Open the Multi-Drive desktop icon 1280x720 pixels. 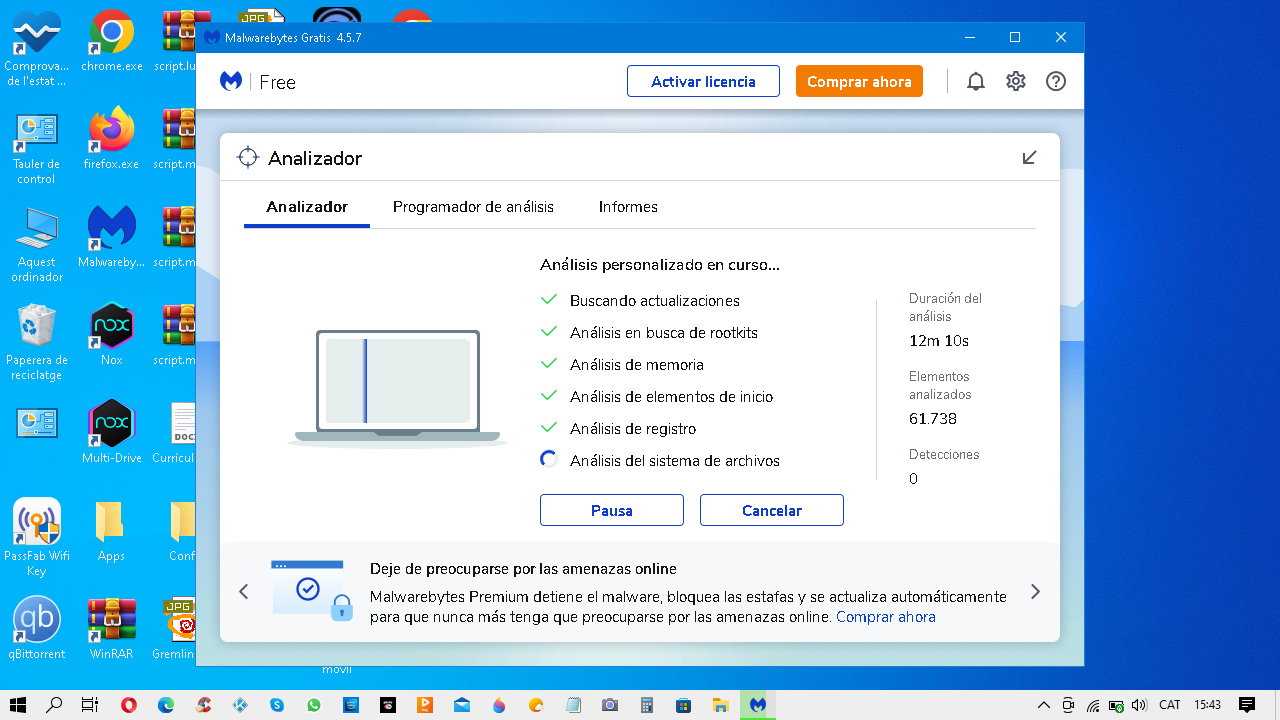click(111, 432)
